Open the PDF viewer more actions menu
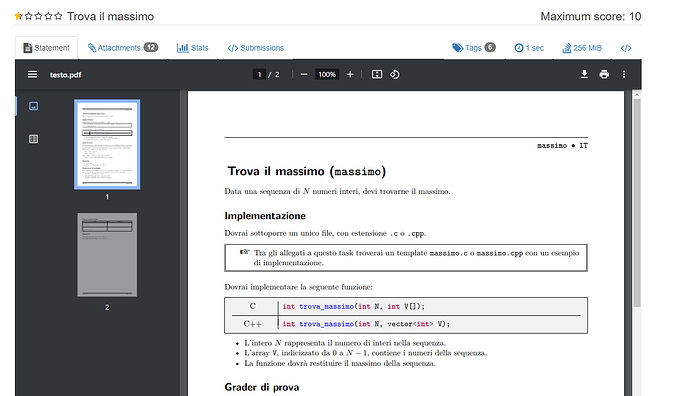 click(624, 74)
